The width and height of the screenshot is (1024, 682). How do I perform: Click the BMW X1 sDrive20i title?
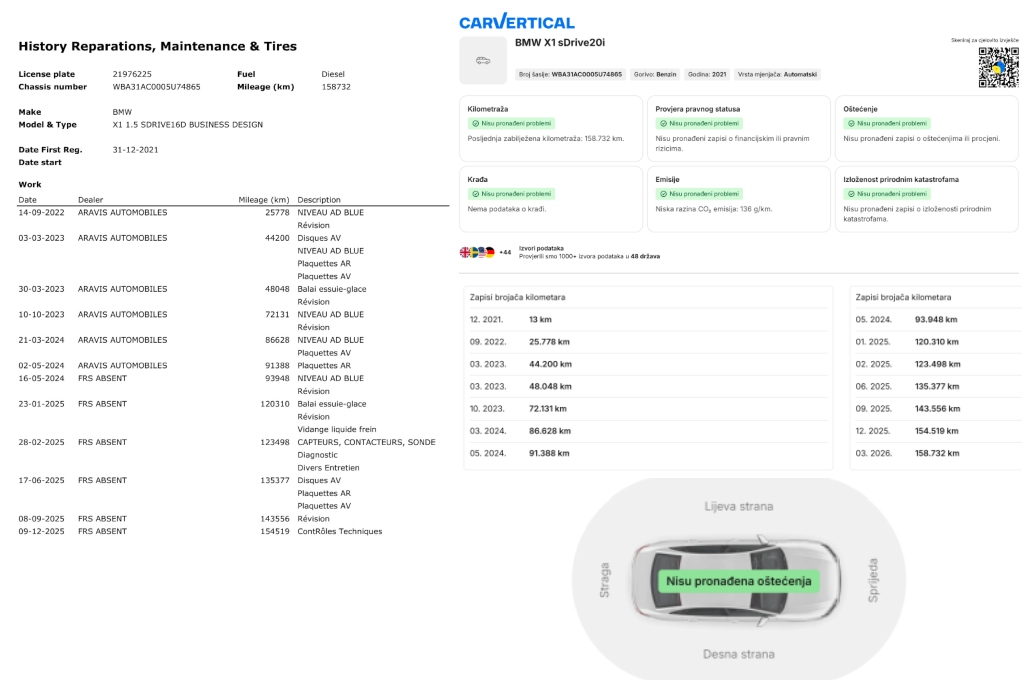(x=559, y=43)
